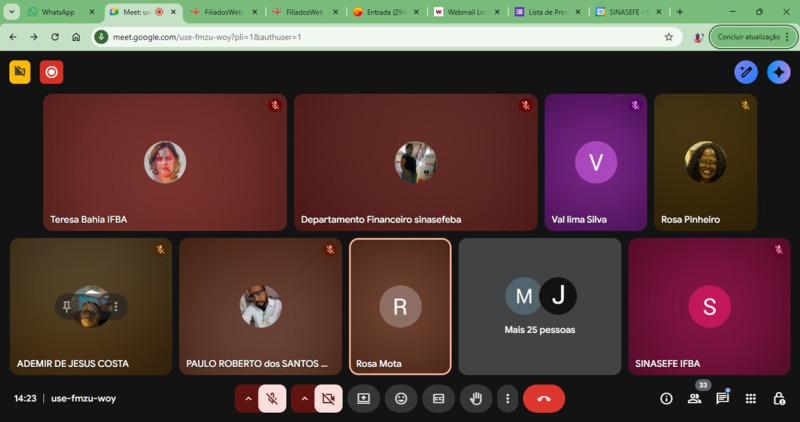Viewport: 800px width, 422px height.
Task: Open the chat messages panel
Action: 722,398
